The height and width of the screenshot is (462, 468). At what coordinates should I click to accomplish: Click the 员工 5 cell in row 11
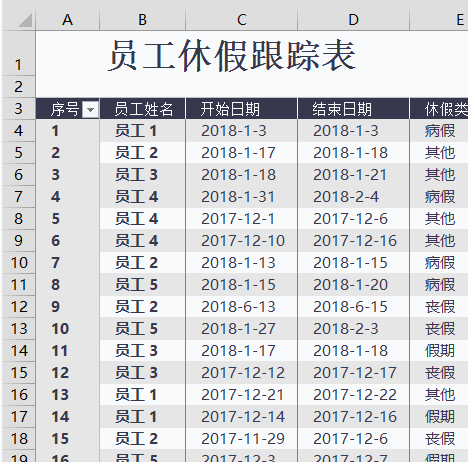coord(143,285)
